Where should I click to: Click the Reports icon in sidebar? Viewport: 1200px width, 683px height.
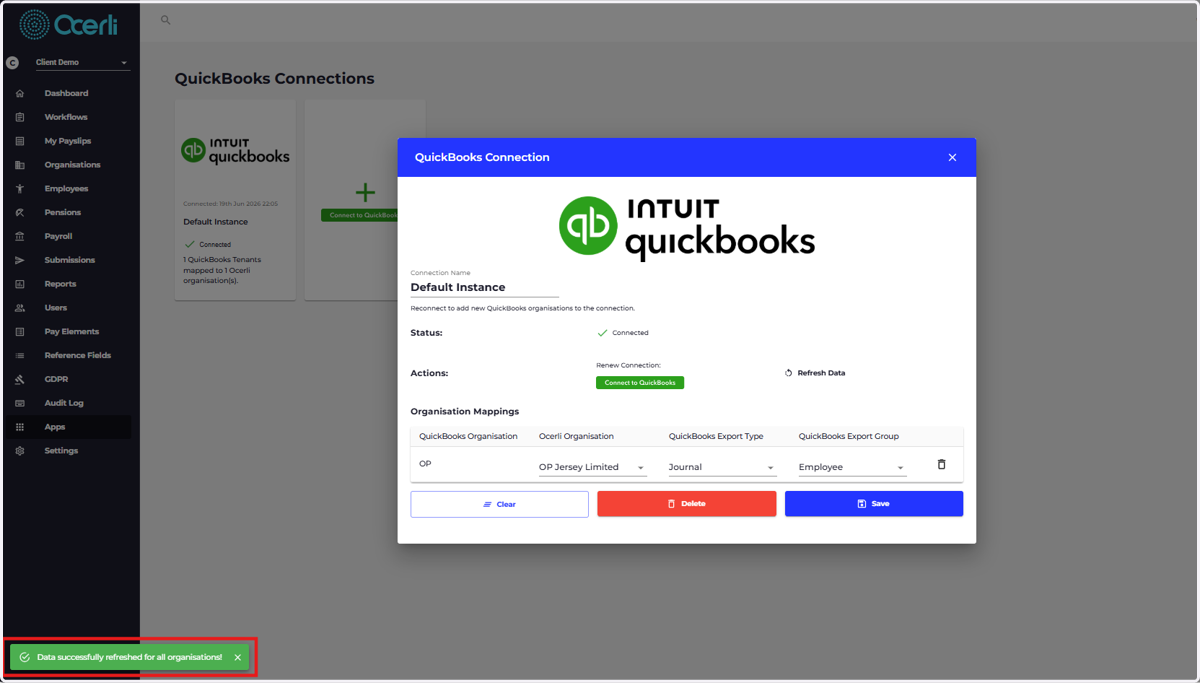pos(20,284)
